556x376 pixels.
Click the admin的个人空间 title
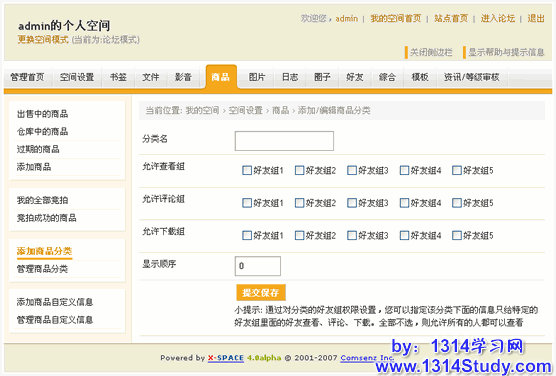[x=64, y=26]
